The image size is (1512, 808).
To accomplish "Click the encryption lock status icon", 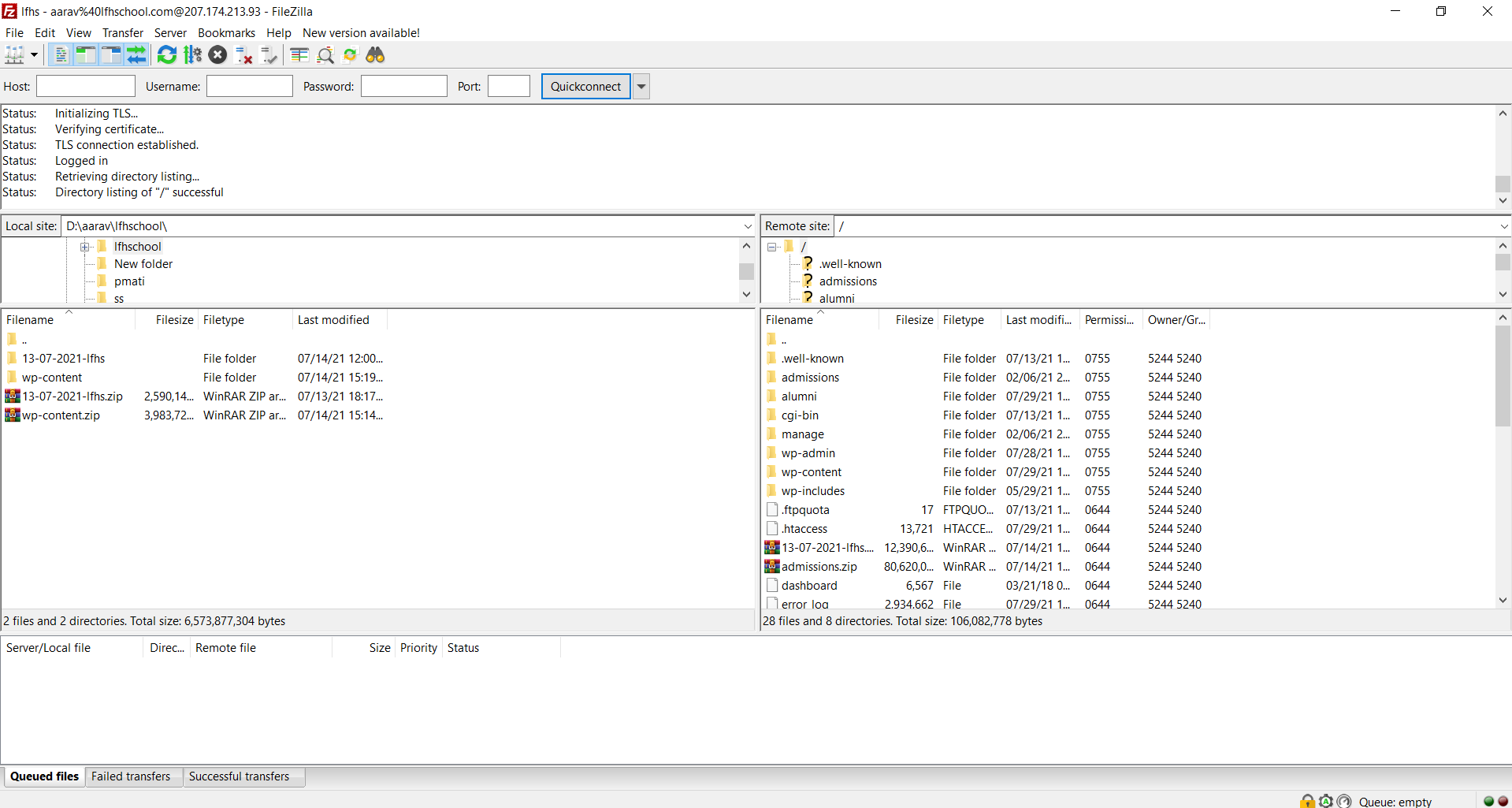I will coord(1308,801).
